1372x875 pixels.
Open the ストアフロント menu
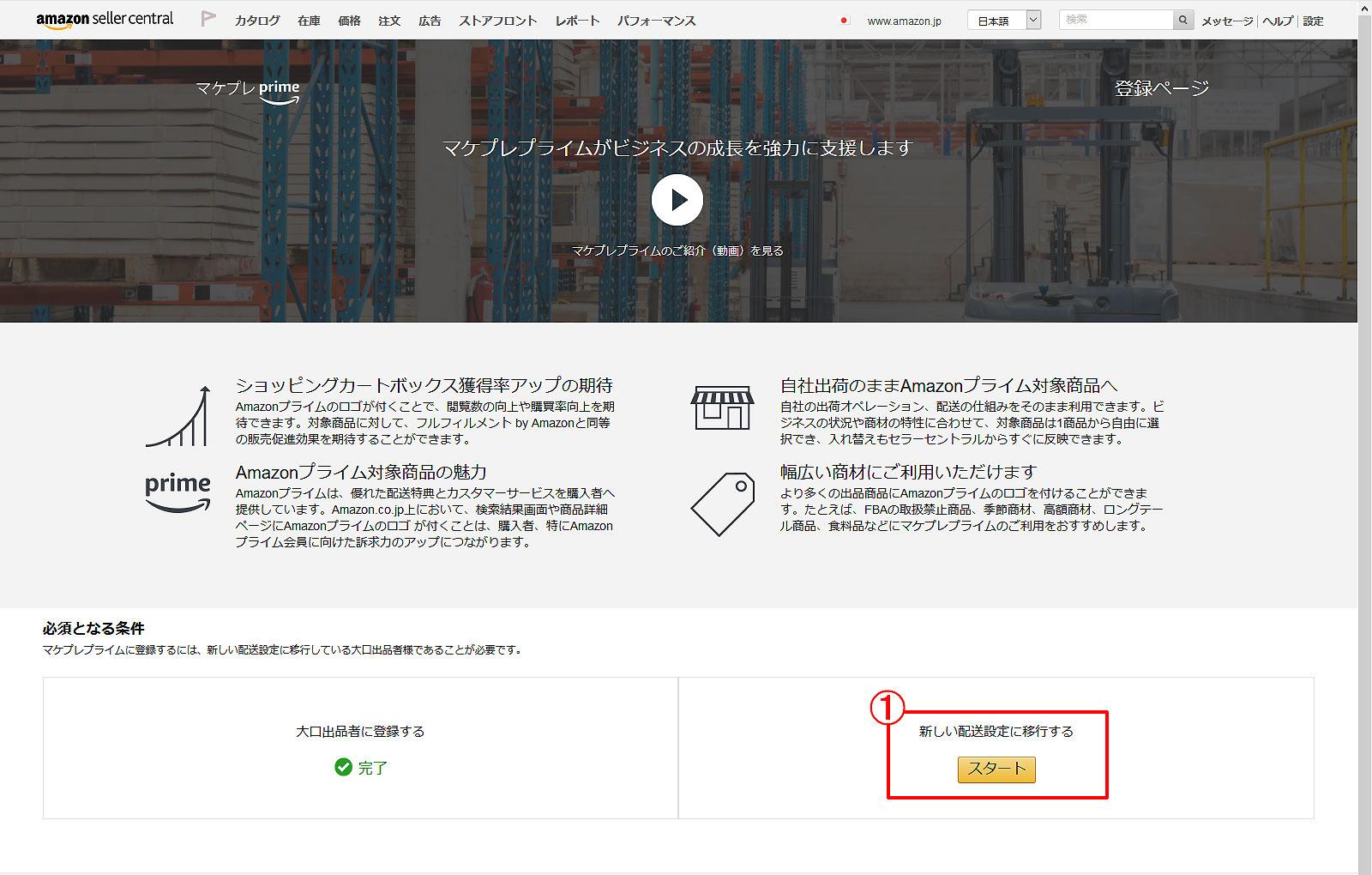pos(498,21)
